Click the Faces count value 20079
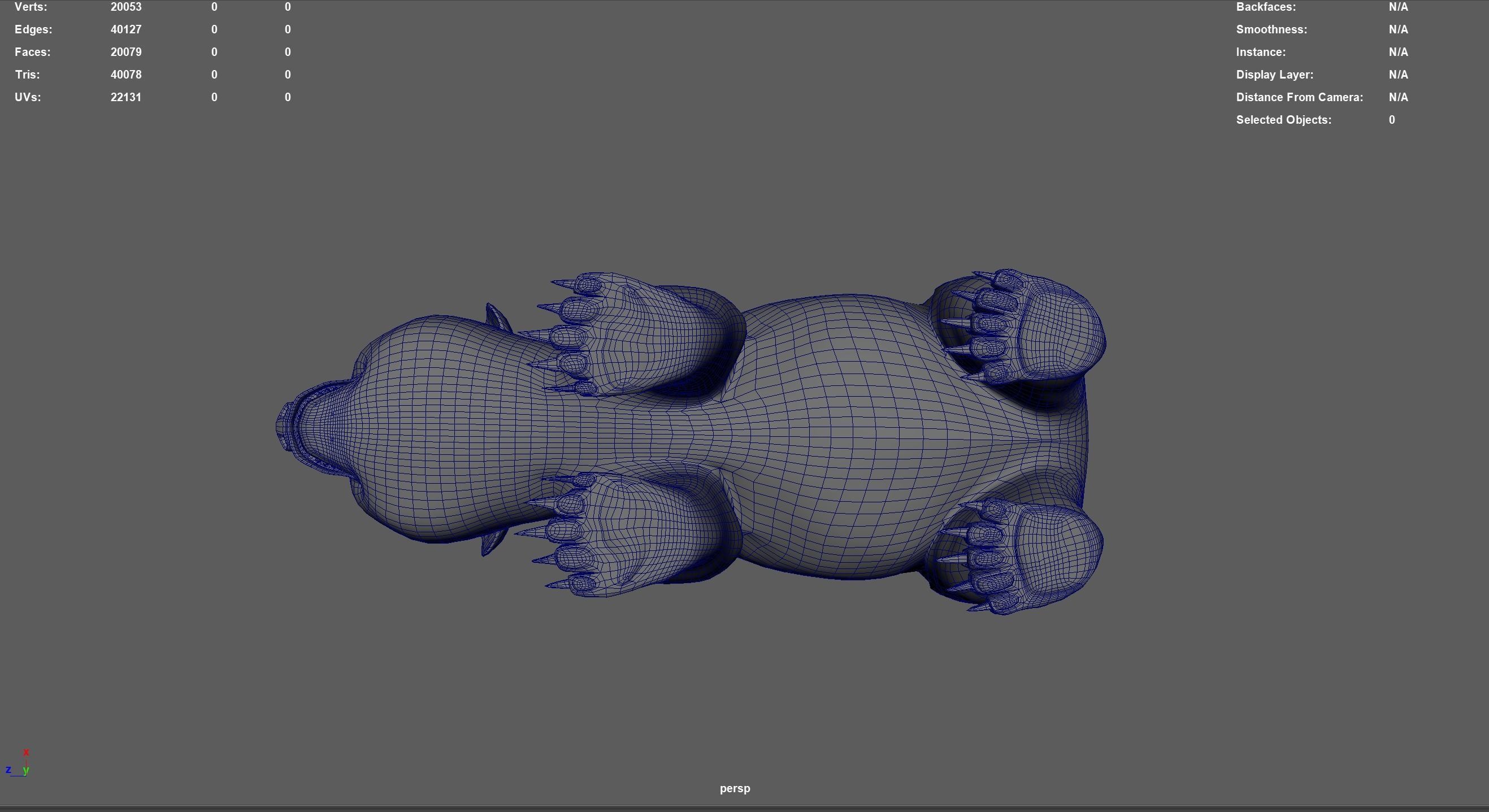Viewport: 1489px width, 812px height. 126,51
